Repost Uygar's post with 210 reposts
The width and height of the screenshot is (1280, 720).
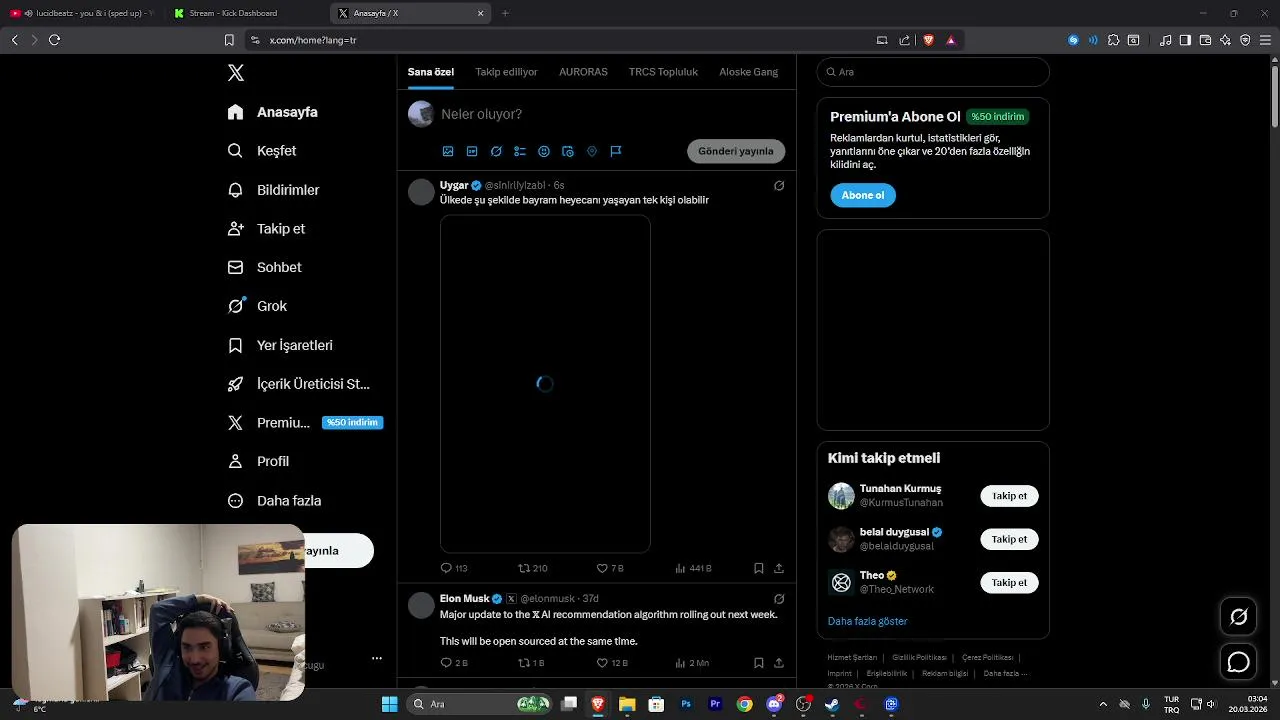coord(532,568)
